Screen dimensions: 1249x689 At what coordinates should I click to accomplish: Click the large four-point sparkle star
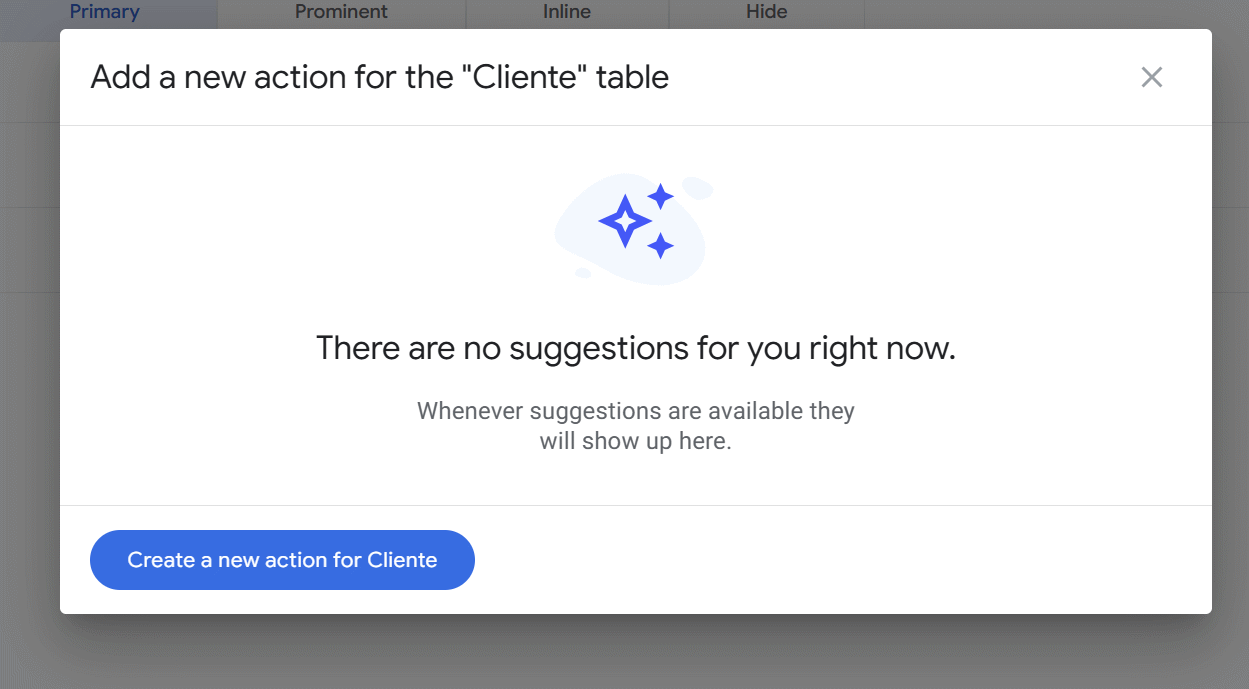pyautogui.click(x=625, y=221)
